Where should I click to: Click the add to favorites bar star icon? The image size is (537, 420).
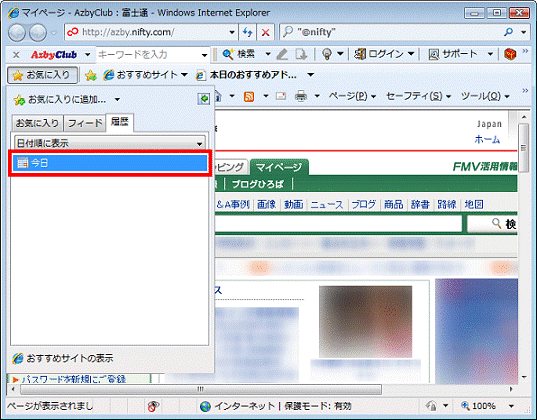point(90,75)
